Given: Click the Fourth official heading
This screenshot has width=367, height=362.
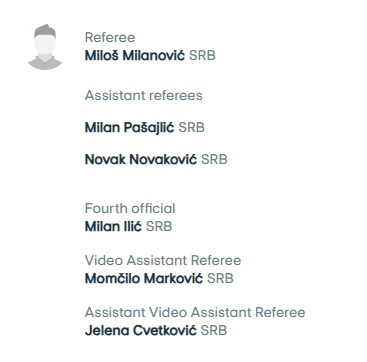Looking at the screenshot, I should point(130,209).
